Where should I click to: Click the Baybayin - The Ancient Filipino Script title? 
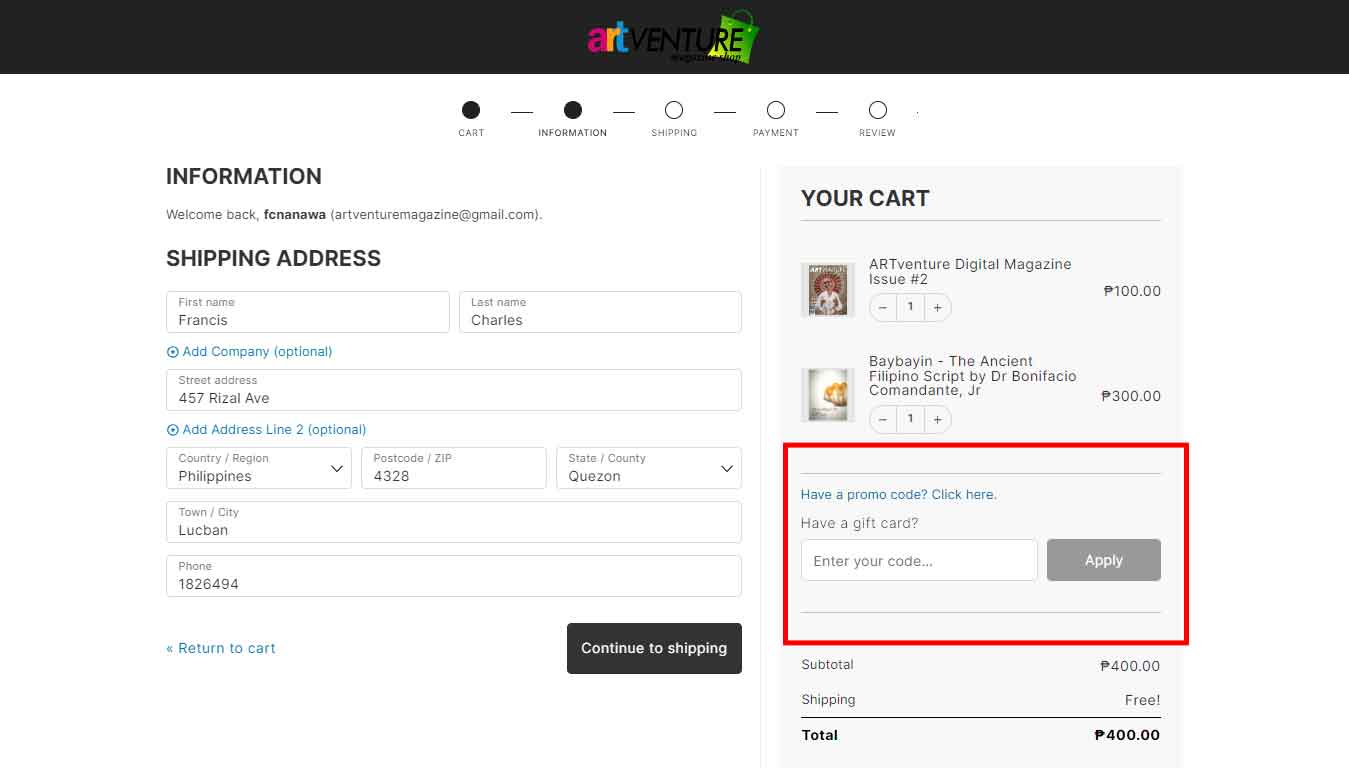point(973,376)
